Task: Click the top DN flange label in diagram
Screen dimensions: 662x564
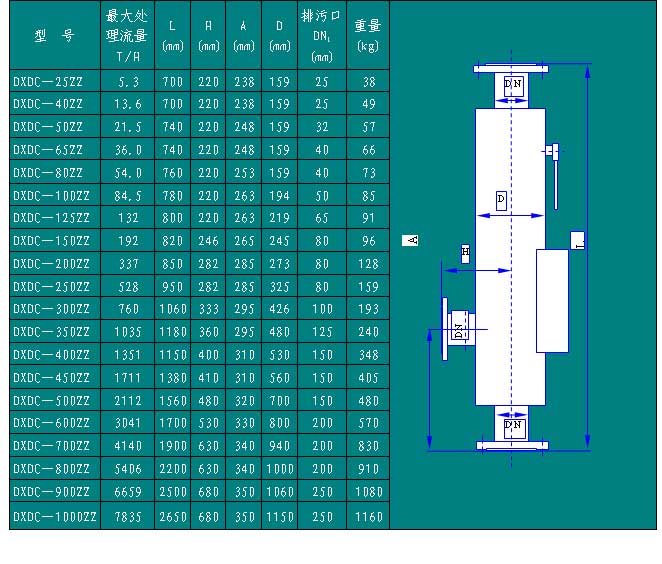Action: (x=512, y=81)
